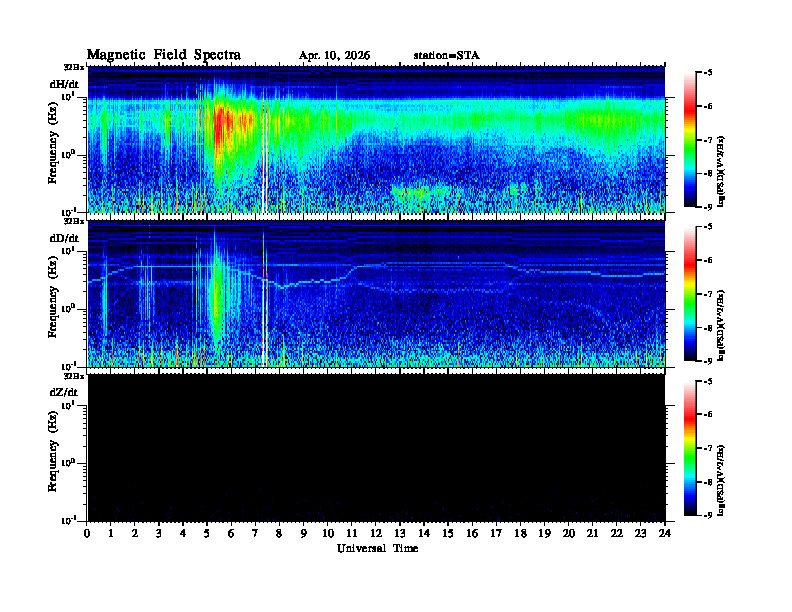Click the hour 23 tick label
Viewport: 792px width, 612px height.
pyautogui.click(x=640, y=533)
